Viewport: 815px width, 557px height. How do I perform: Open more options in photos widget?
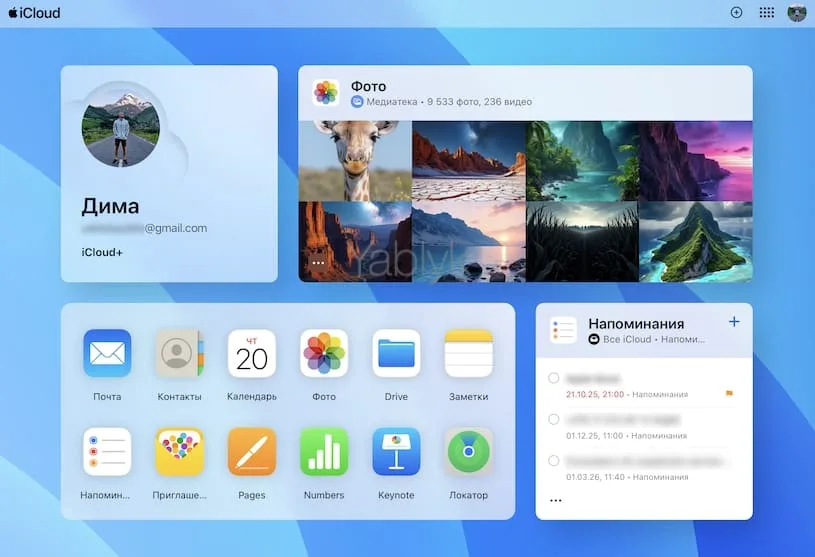click(318, 263)
